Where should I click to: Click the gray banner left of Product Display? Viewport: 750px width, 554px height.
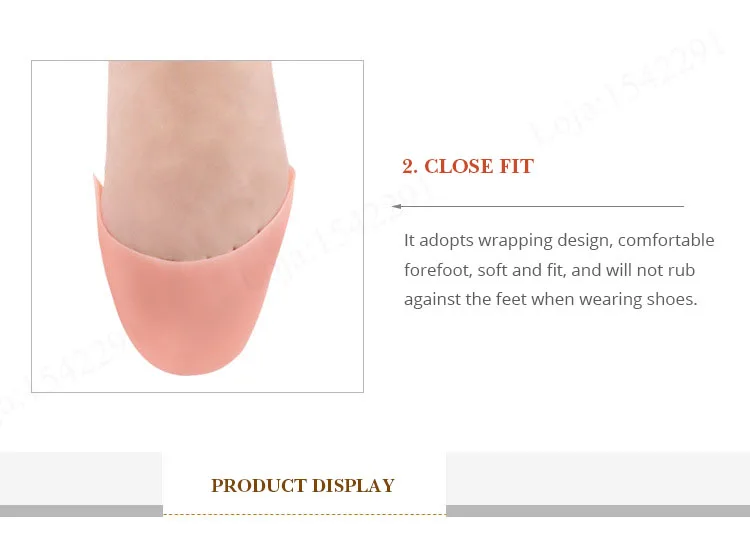(81, 484)
